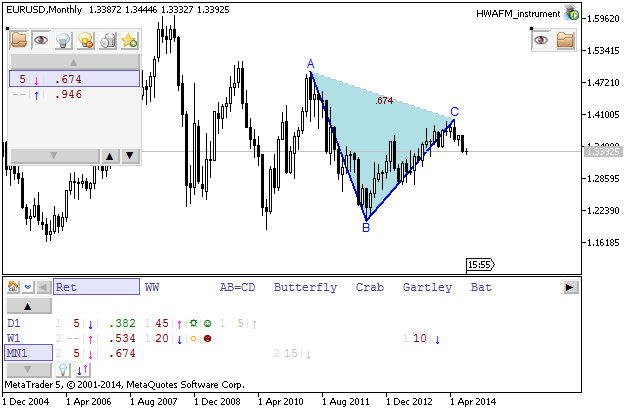
Task: Click the up/down arrows icon in bottom panel
Action: [x=84, y=369]
